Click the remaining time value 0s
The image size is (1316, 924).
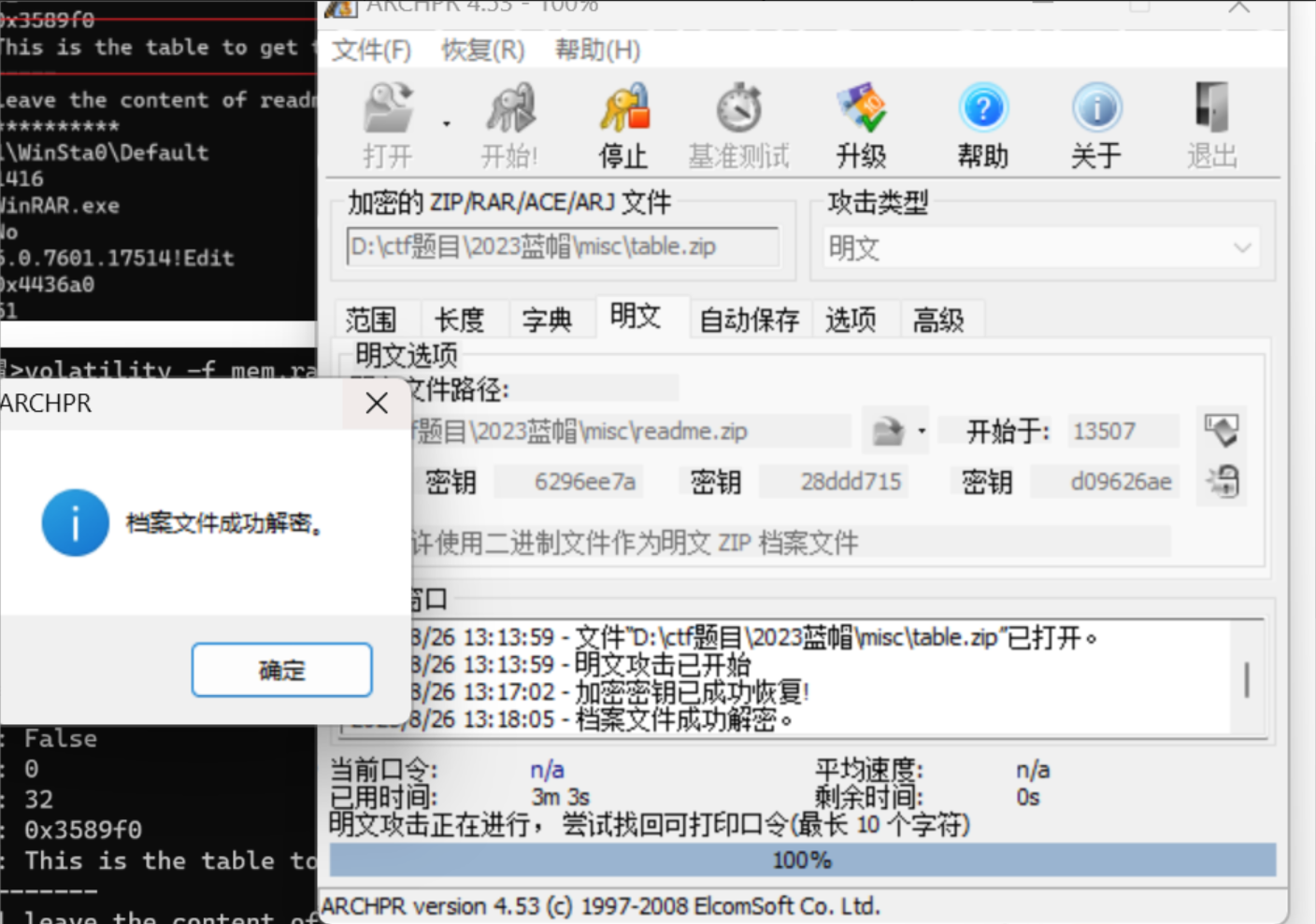1028,797
